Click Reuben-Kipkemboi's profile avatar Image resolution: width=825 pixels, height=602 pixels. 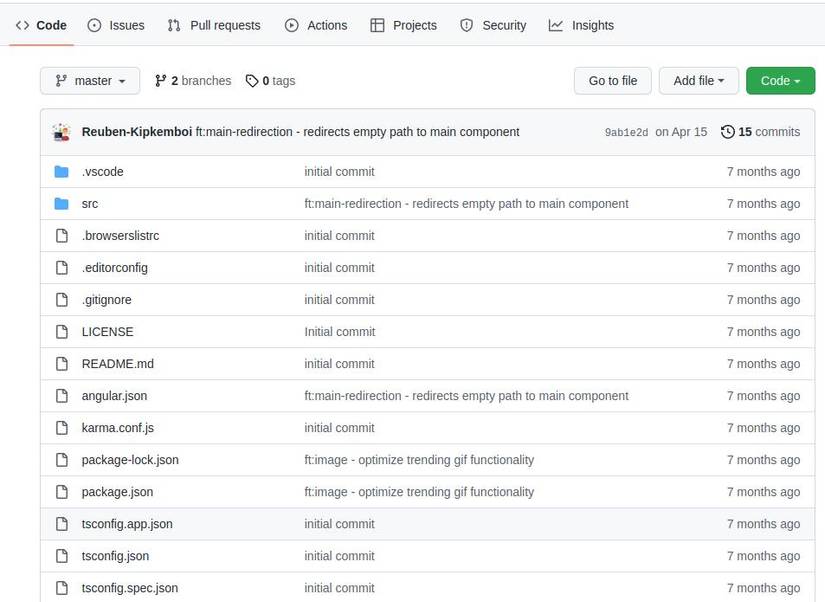(60, 131)
